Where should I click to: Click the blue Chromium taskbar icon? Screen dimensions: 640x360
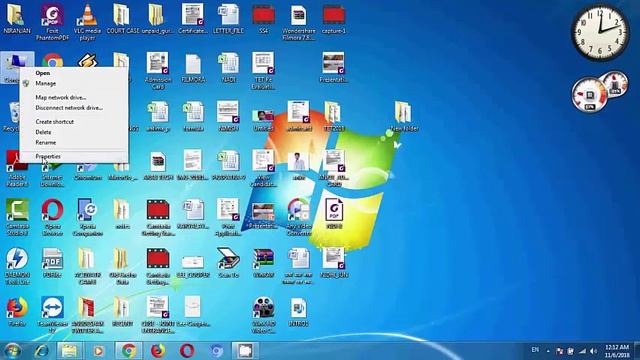click(216, 351)
